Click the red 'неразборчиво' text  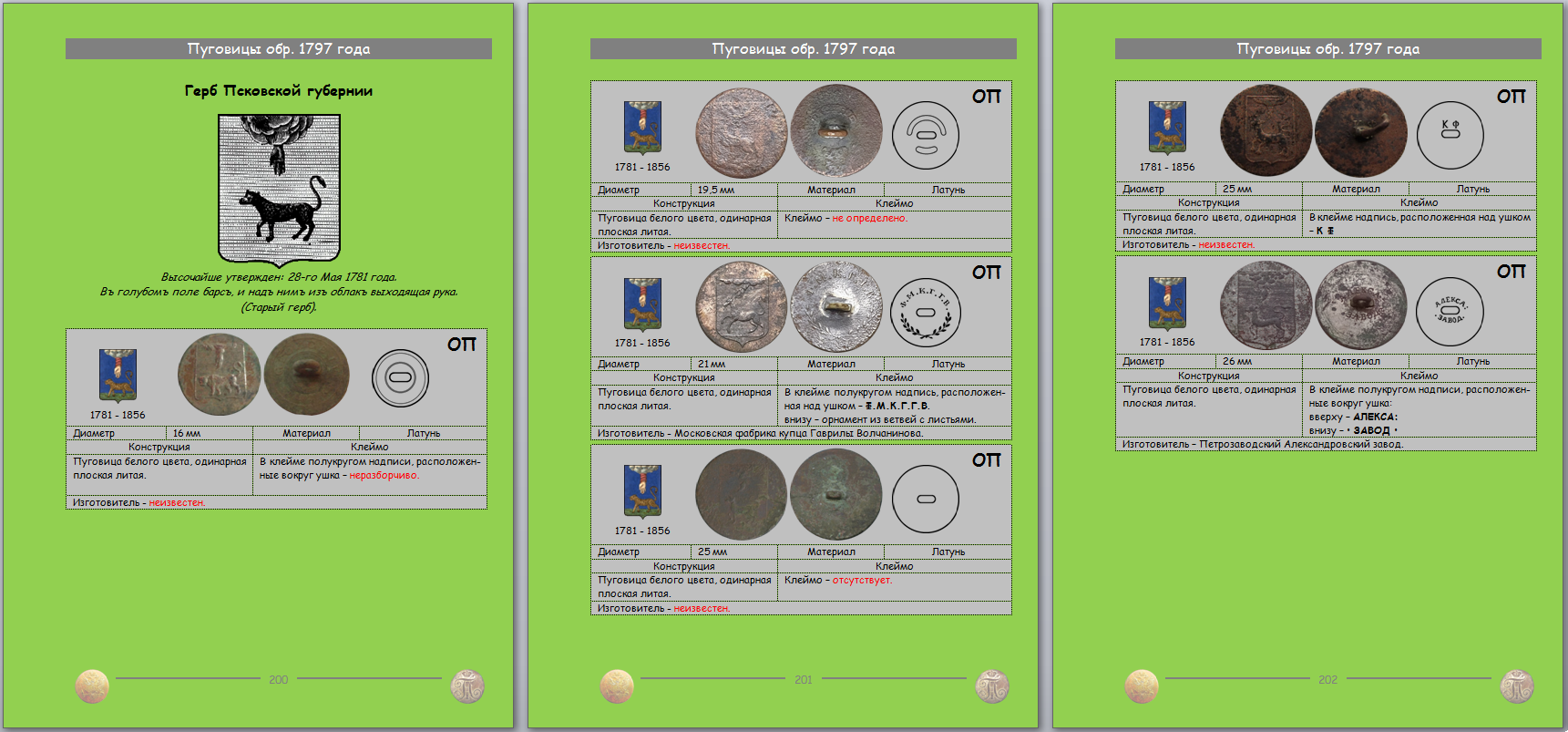(384, 475)
